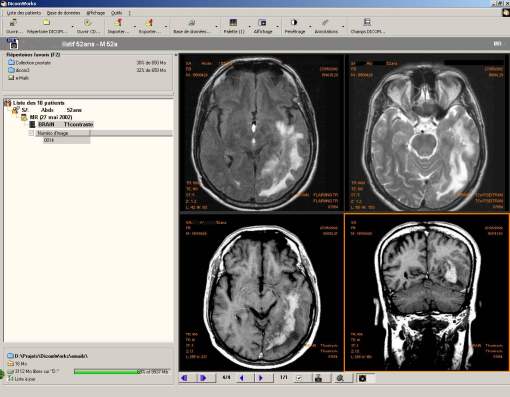This screenshot has width=510, height=397.
Task: Open the Champs DICOM toolbar icon
Action: 367,23
